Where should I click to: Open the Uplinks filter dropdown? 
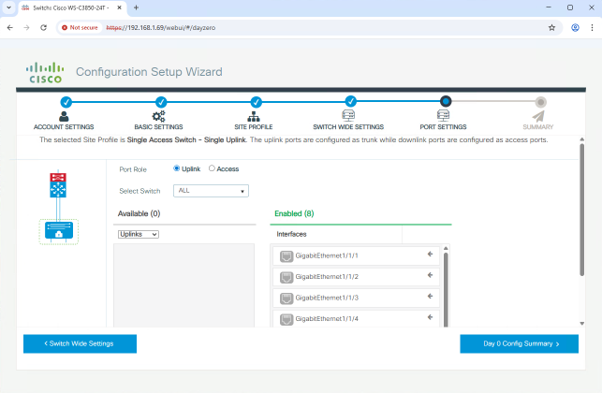[x=138, y=234]
